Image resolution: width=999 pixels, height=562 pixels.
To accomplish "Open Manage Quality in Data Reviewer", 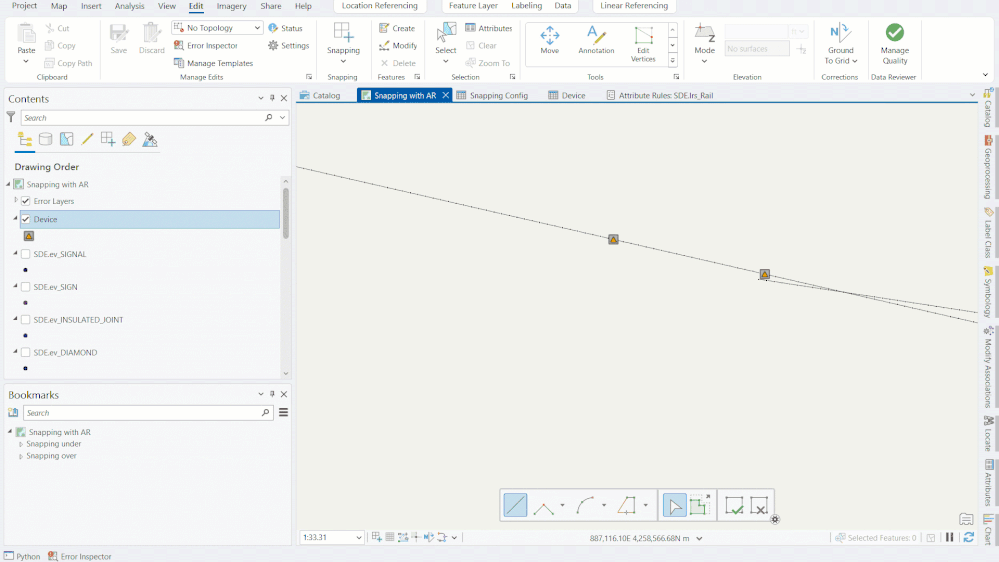I will tap(895, 43).
